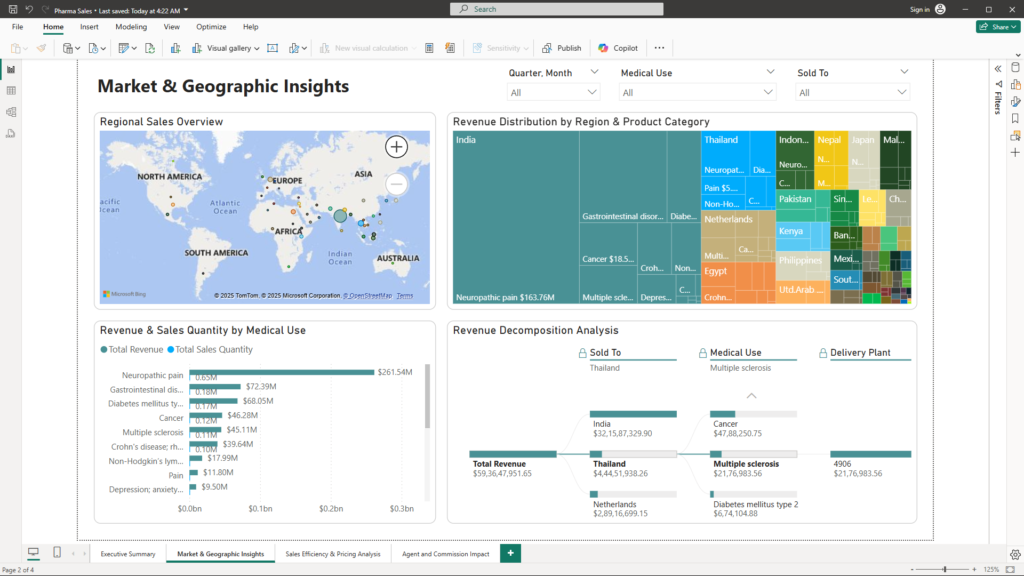Open Model view from left sidebar

11,112
